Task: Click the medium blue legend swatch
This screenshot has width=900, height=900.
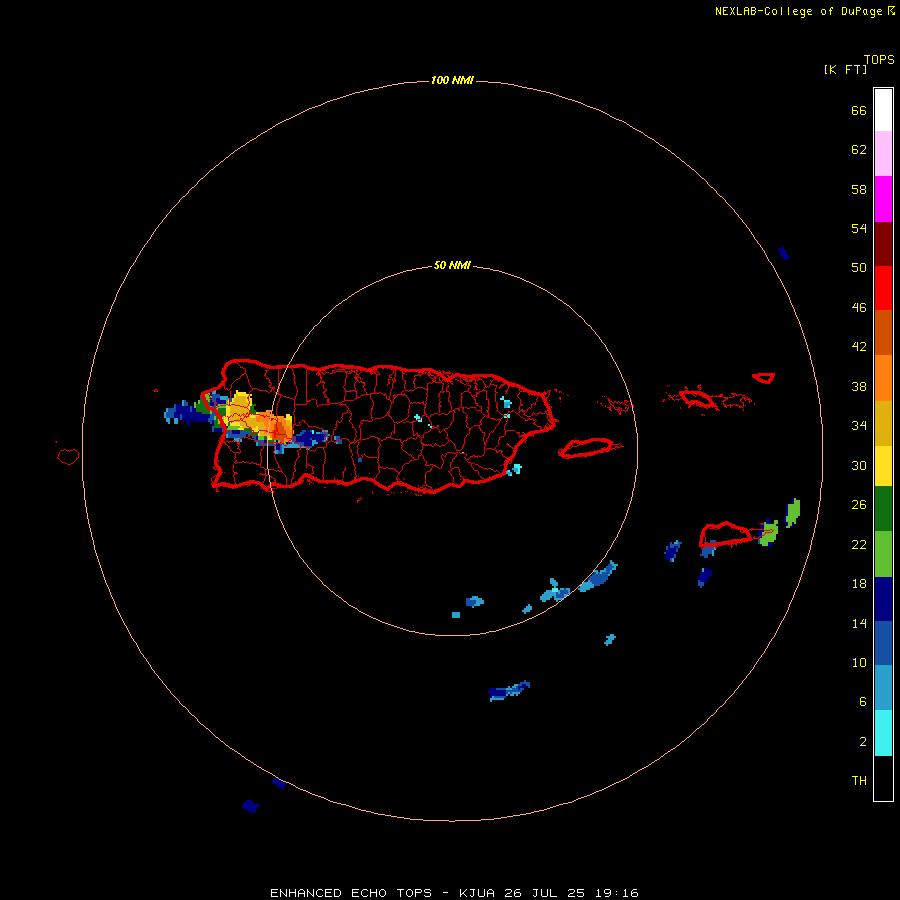Action: (x=883, y=643)
